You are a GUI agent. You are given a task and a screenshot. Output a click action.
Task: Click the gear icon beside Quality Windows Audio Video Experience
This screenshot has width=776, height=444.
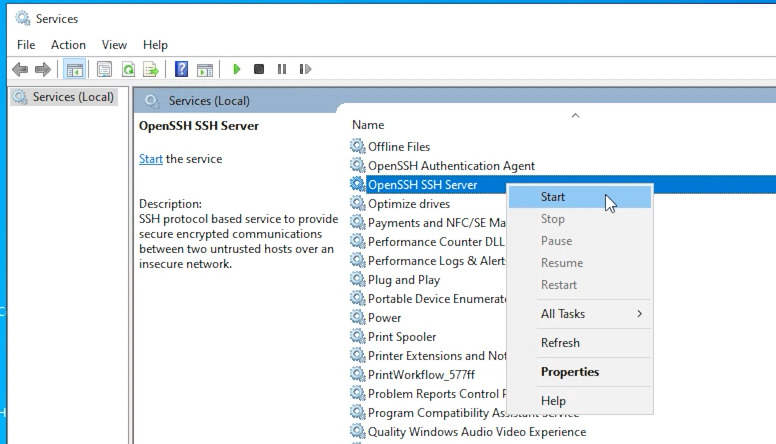(x=357, y=431)
